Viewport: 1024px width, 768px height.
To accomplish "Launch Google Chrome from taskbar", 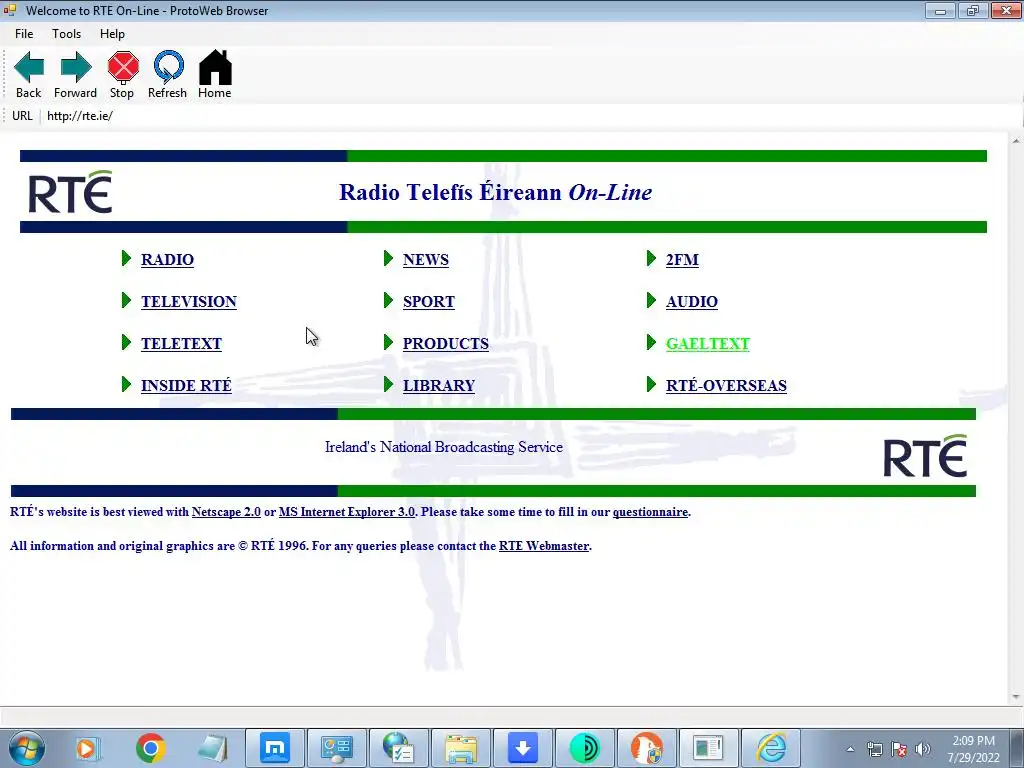I will click(151, 748).
